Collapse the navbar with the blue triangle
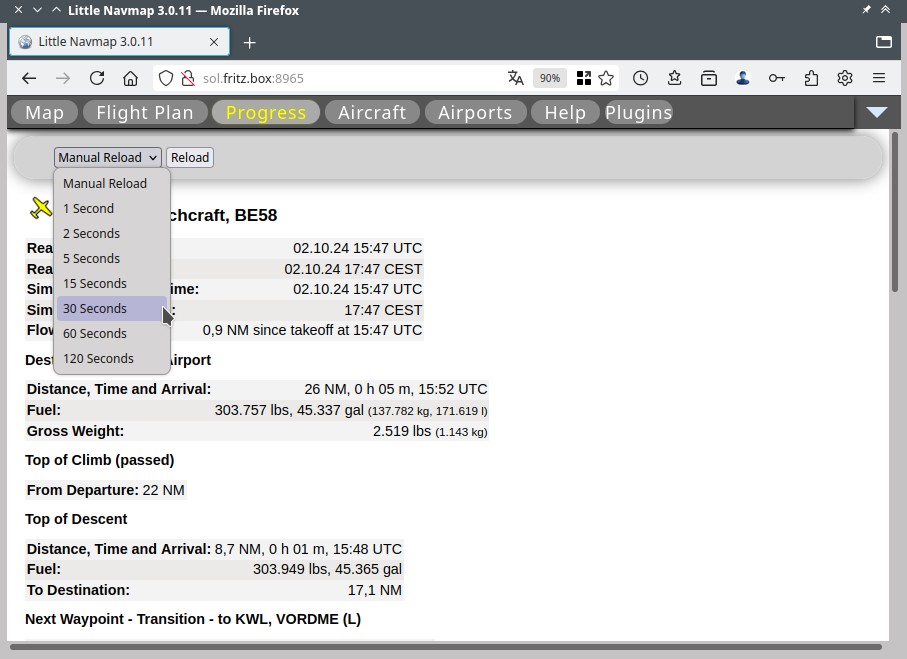The width and height of the screenshot is (907, 659). click(877, 112)
